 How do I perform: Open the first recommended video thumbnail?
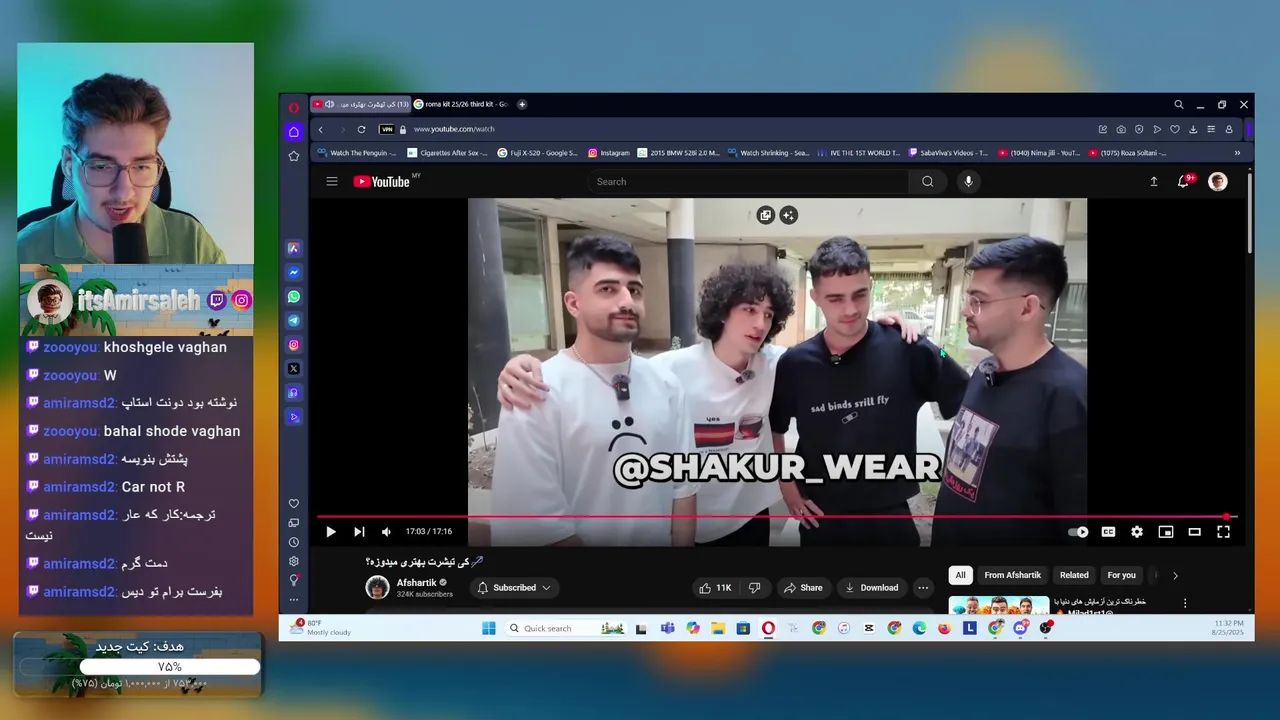998,604
